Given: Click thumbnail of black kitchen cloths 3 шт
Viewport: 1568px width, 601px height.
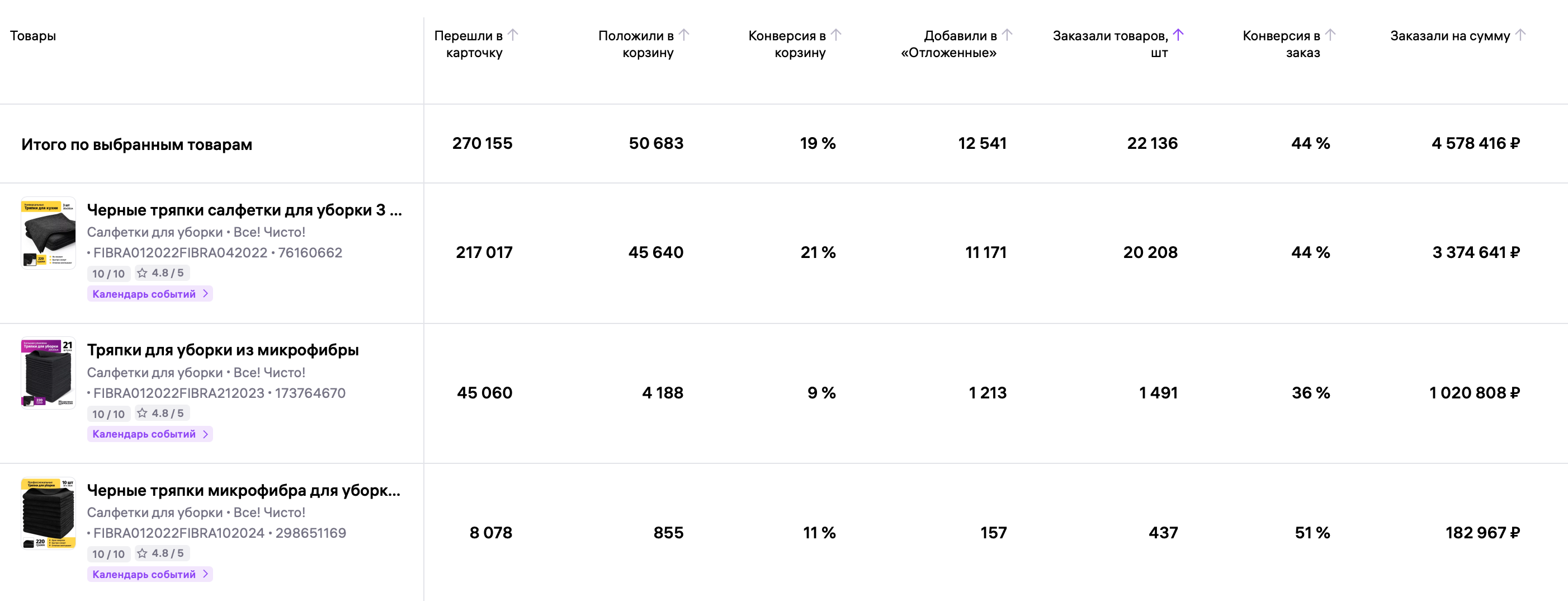Looking at the screenshot, I should pyautogui.click(x=48, y=233).
